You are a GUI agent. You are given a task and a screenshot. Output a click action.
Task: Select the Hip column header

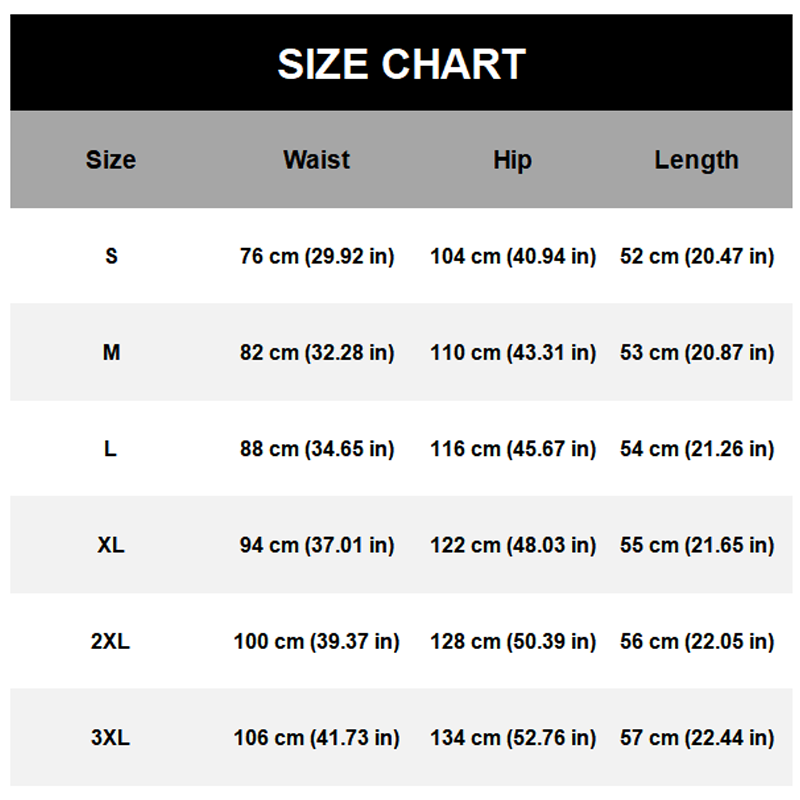(x=512, y=160)
